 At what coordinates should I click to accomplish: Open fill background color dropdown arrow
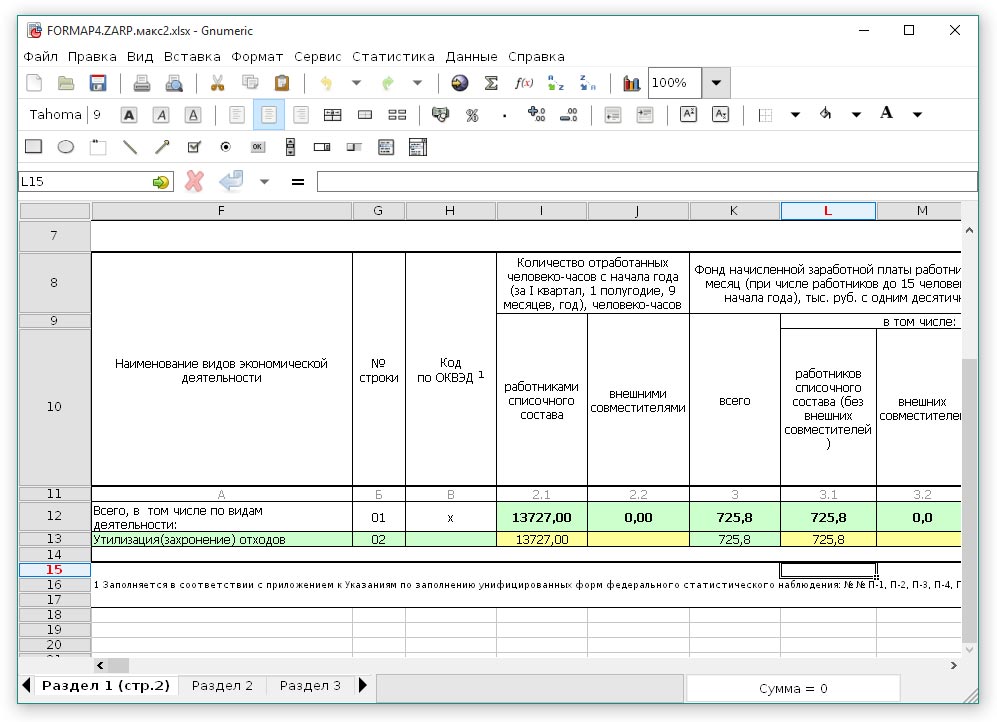pos(856,115)
